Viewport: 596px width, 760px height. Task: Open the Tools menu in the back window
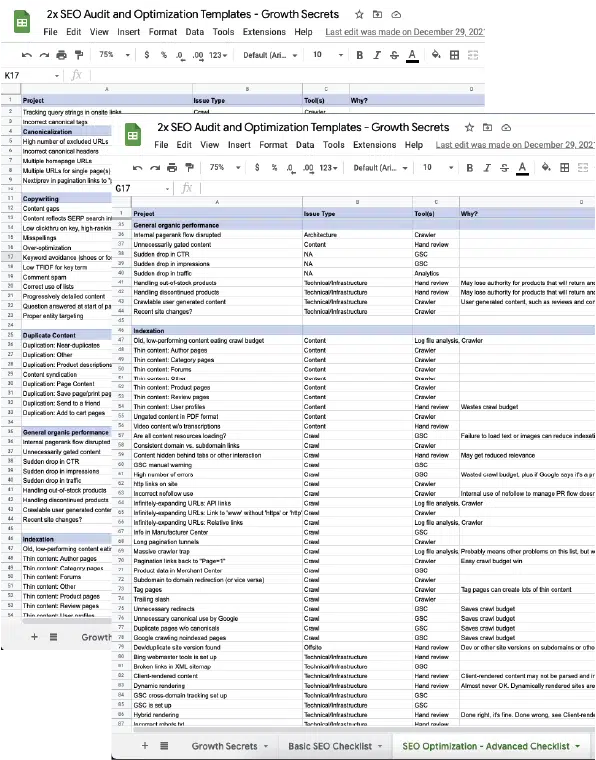(x=223, y=32)
